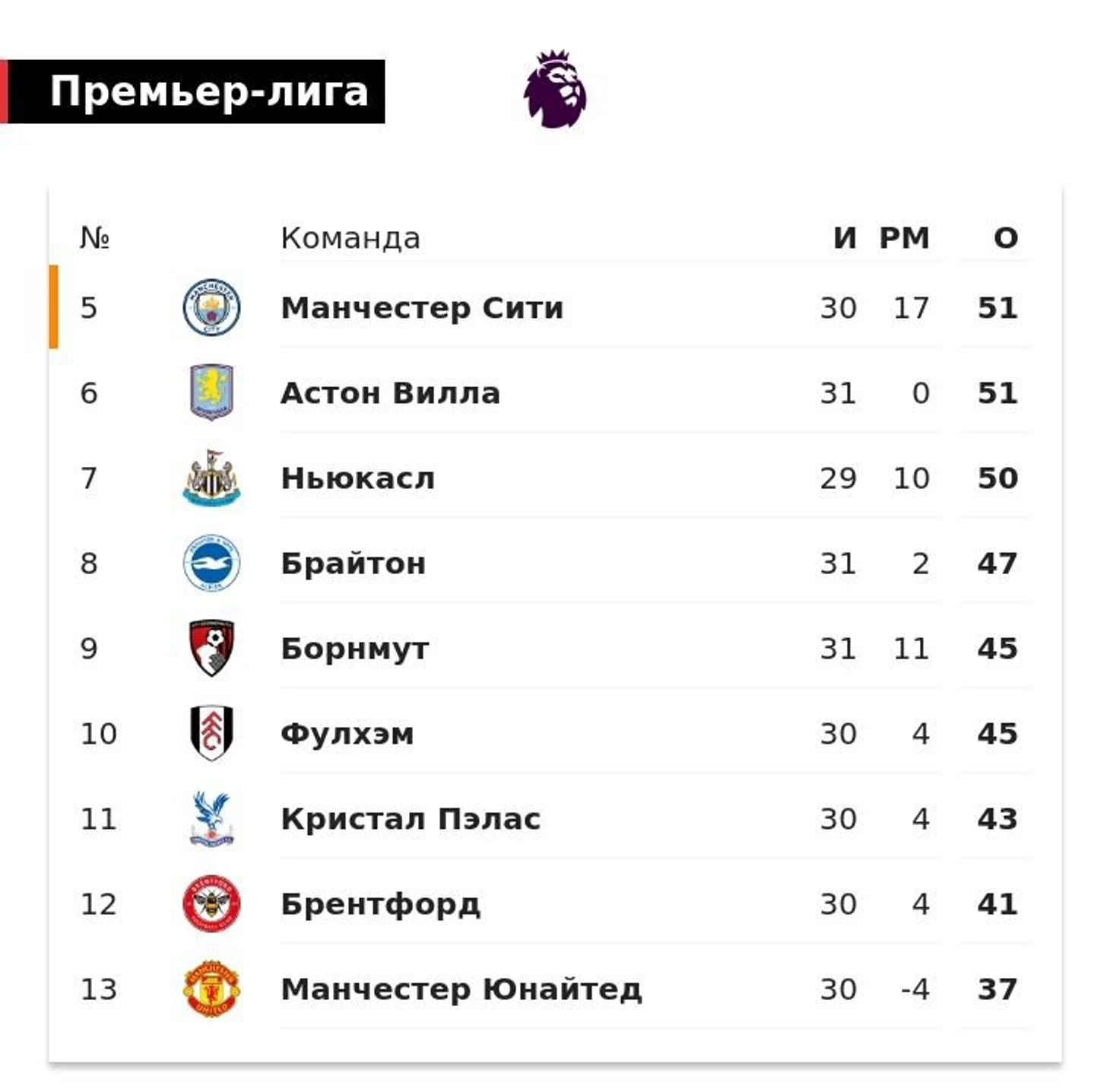Click the Manchester United crest icon
The height and width of the screenshot is (1092, 1110).
point(211,989)
